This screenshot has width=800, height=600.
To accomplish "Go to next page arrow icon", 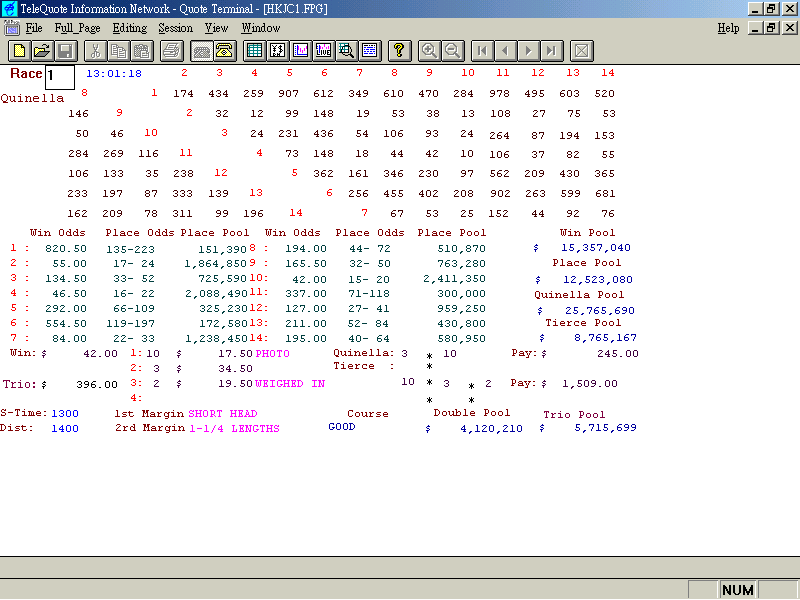I will point(529,51).
